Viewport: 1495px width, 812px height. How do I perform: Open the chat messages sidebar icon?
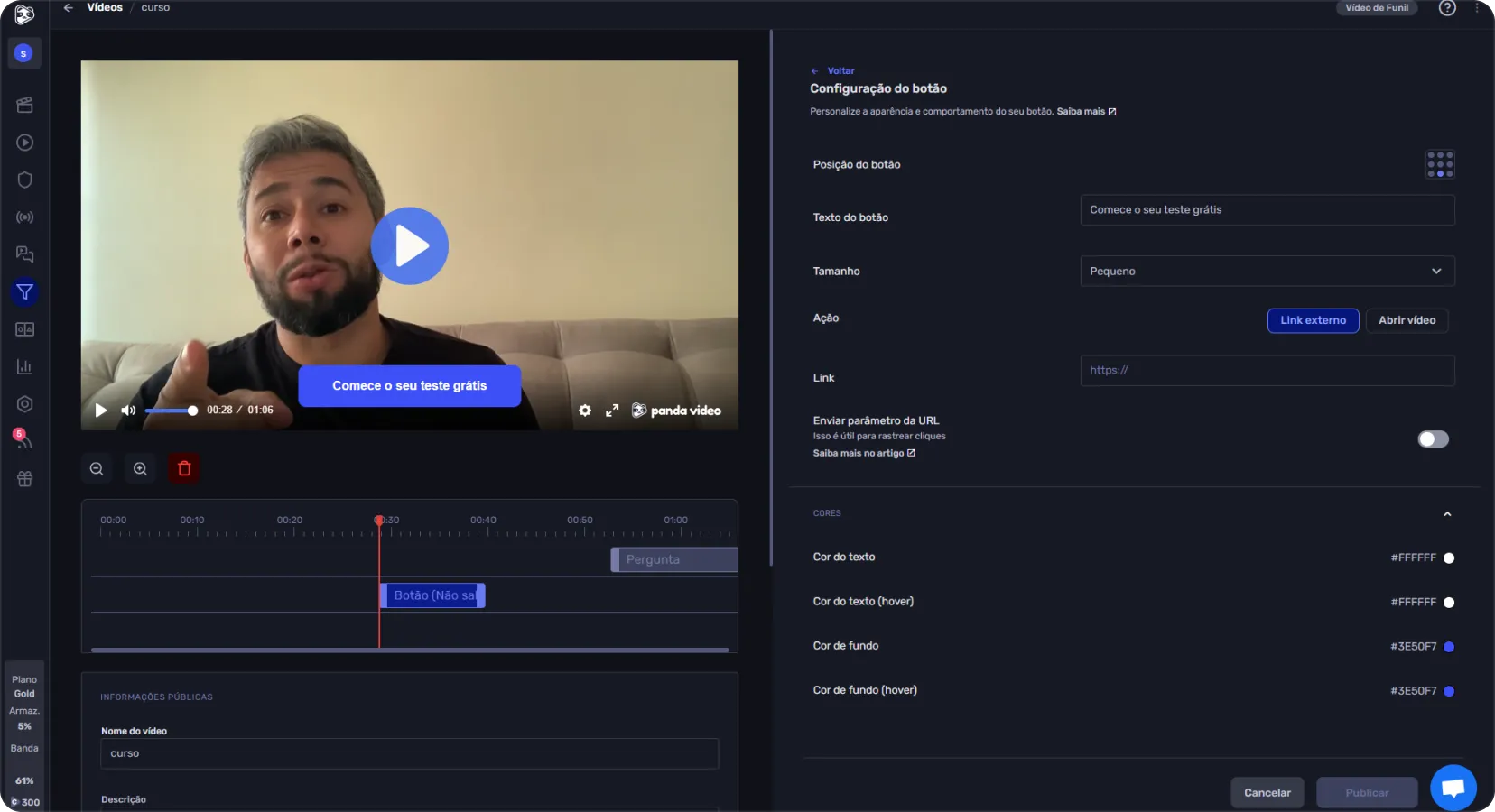pyautogui.click(x=24, y=254)
